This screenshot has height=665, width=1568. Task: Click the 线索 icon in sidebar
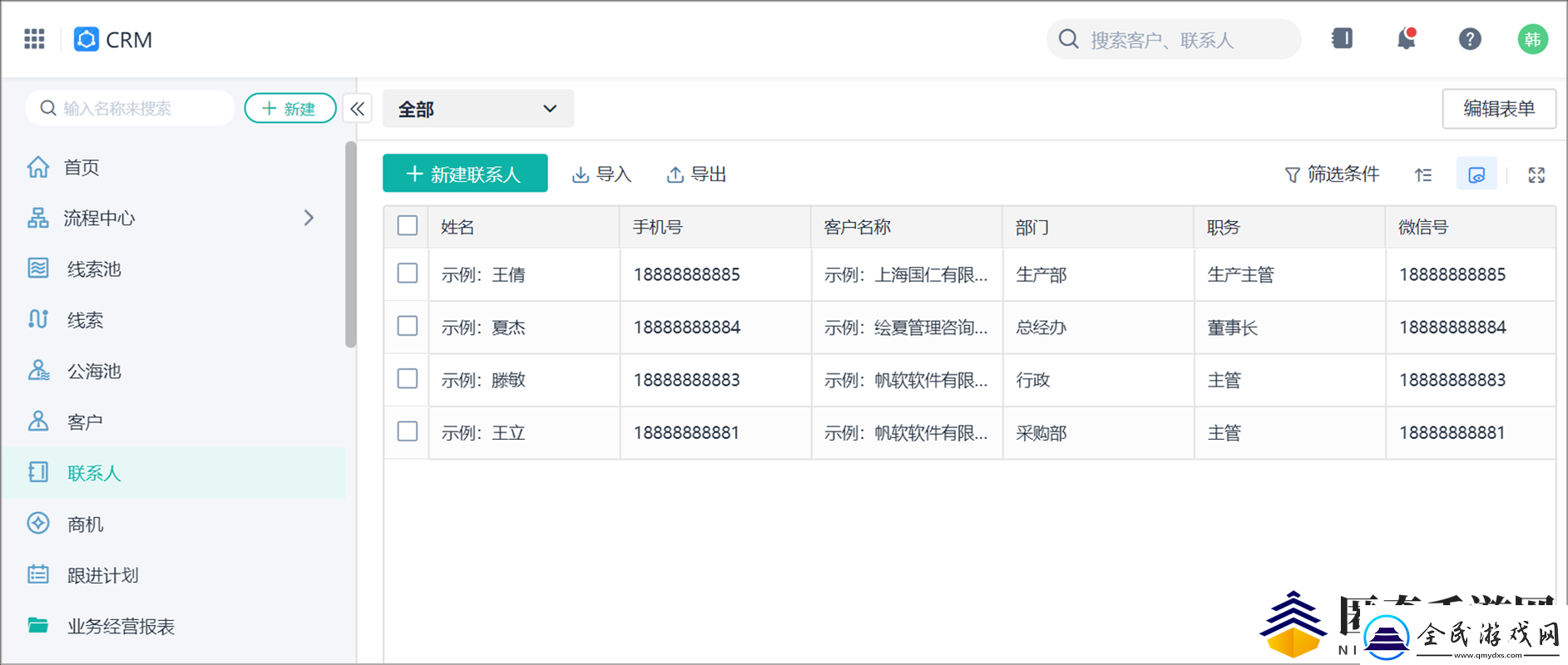point(38,319)
